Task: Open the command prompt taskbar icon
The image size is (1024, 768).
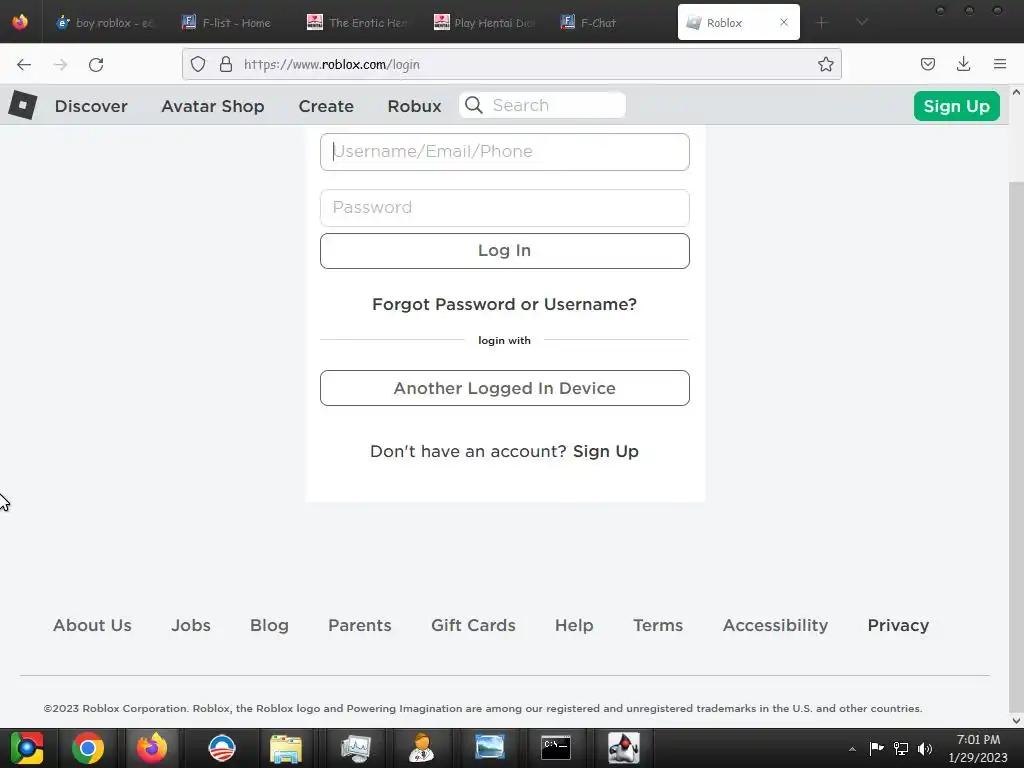Action: pos(556,748)
